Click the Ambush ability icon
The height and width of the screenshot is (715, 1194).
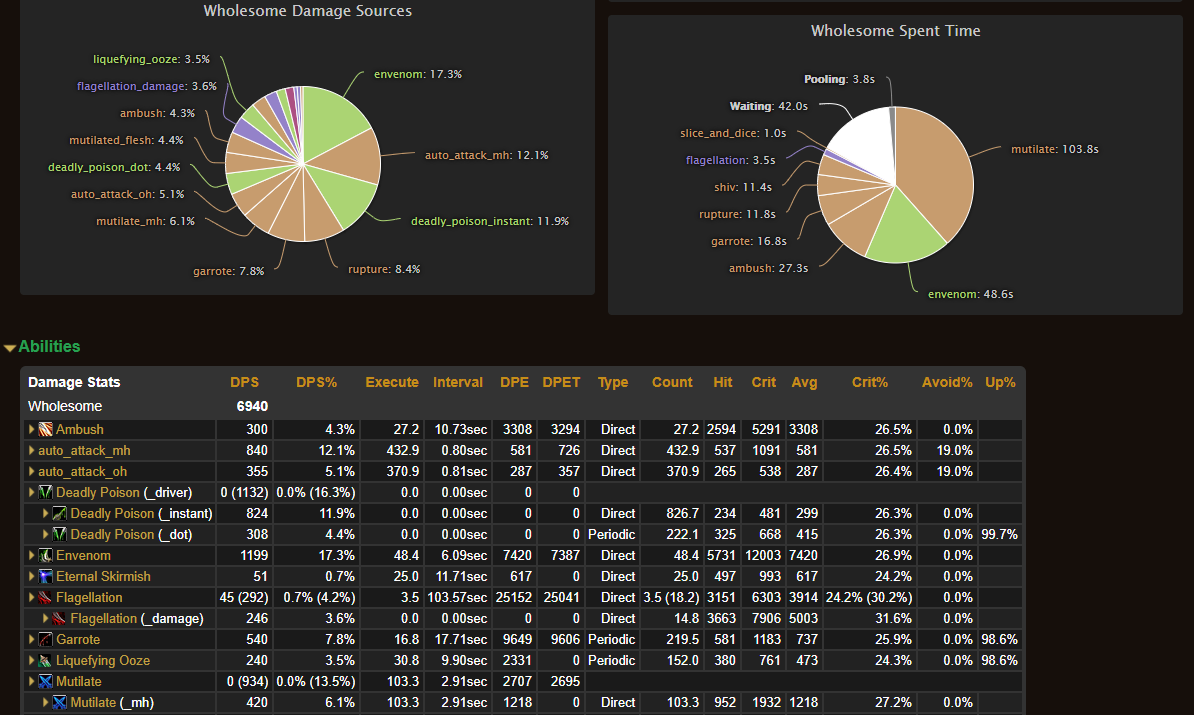point(46,429)
